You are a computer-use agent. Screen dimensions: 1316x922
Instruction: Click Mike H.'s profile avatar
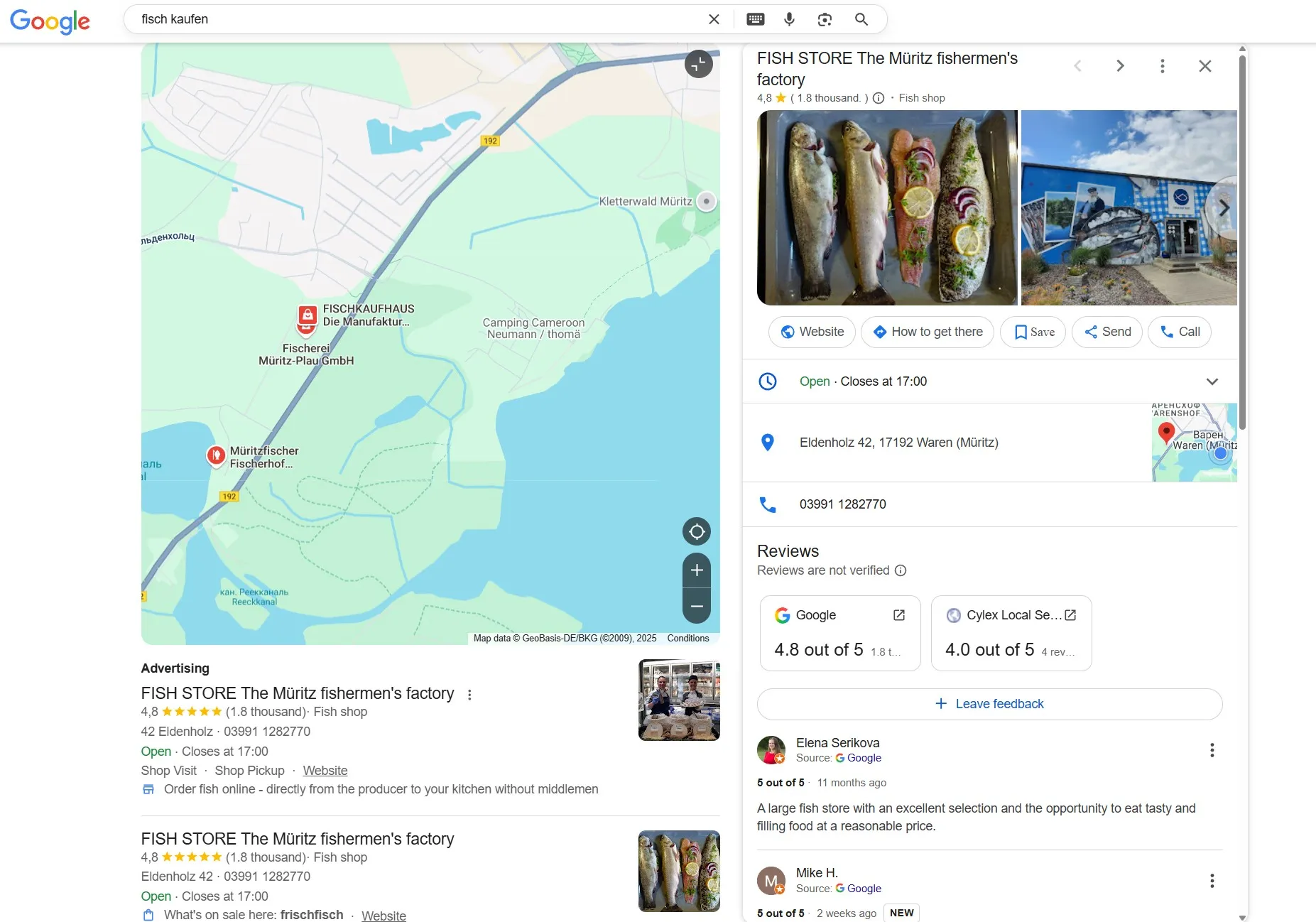coord(771,881)
